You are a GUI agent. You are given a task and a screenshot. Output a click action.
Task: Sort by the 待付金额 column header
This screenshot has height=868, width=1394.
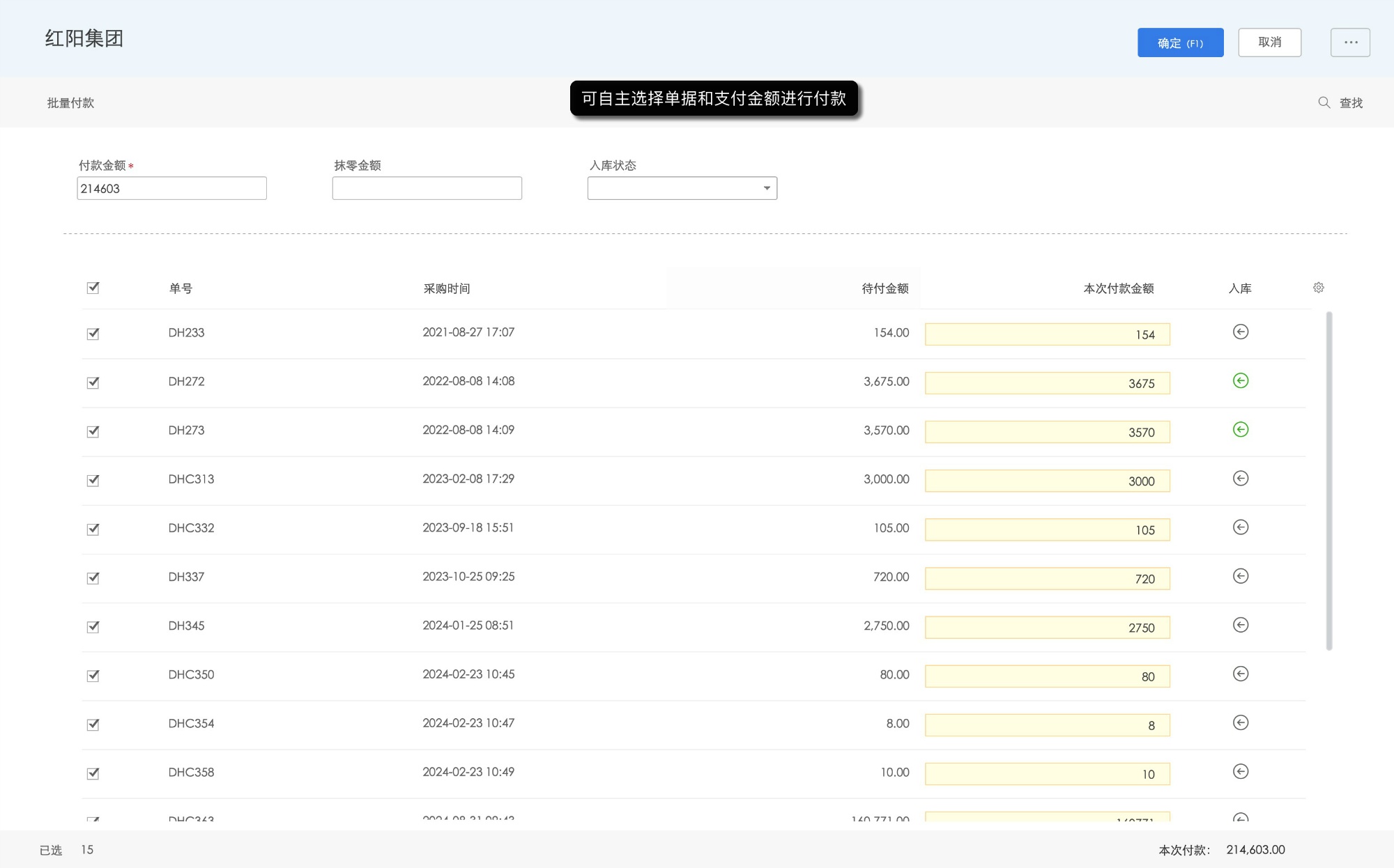884,288
